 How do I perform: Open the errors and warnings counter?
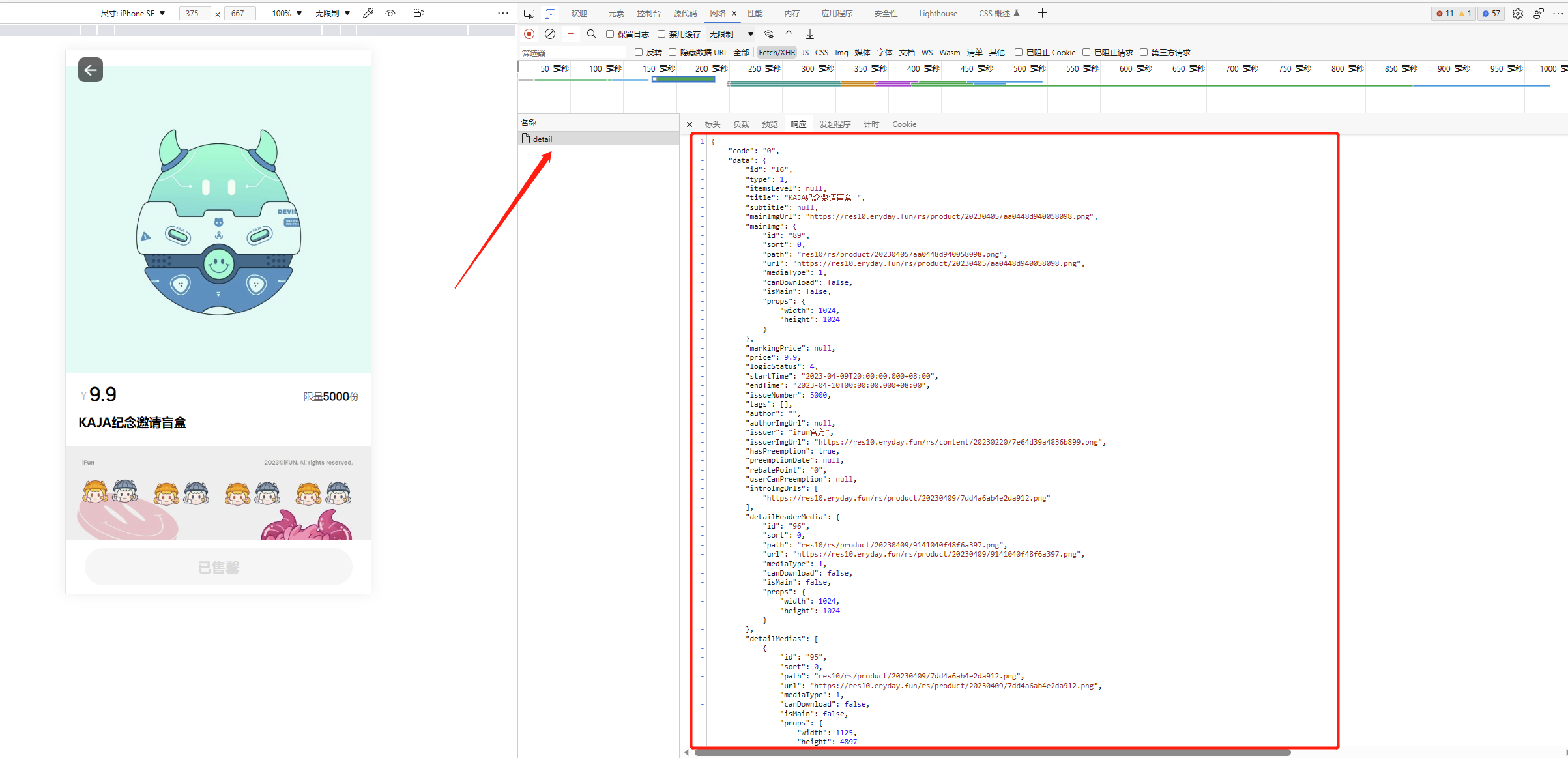pos(1455,14)
